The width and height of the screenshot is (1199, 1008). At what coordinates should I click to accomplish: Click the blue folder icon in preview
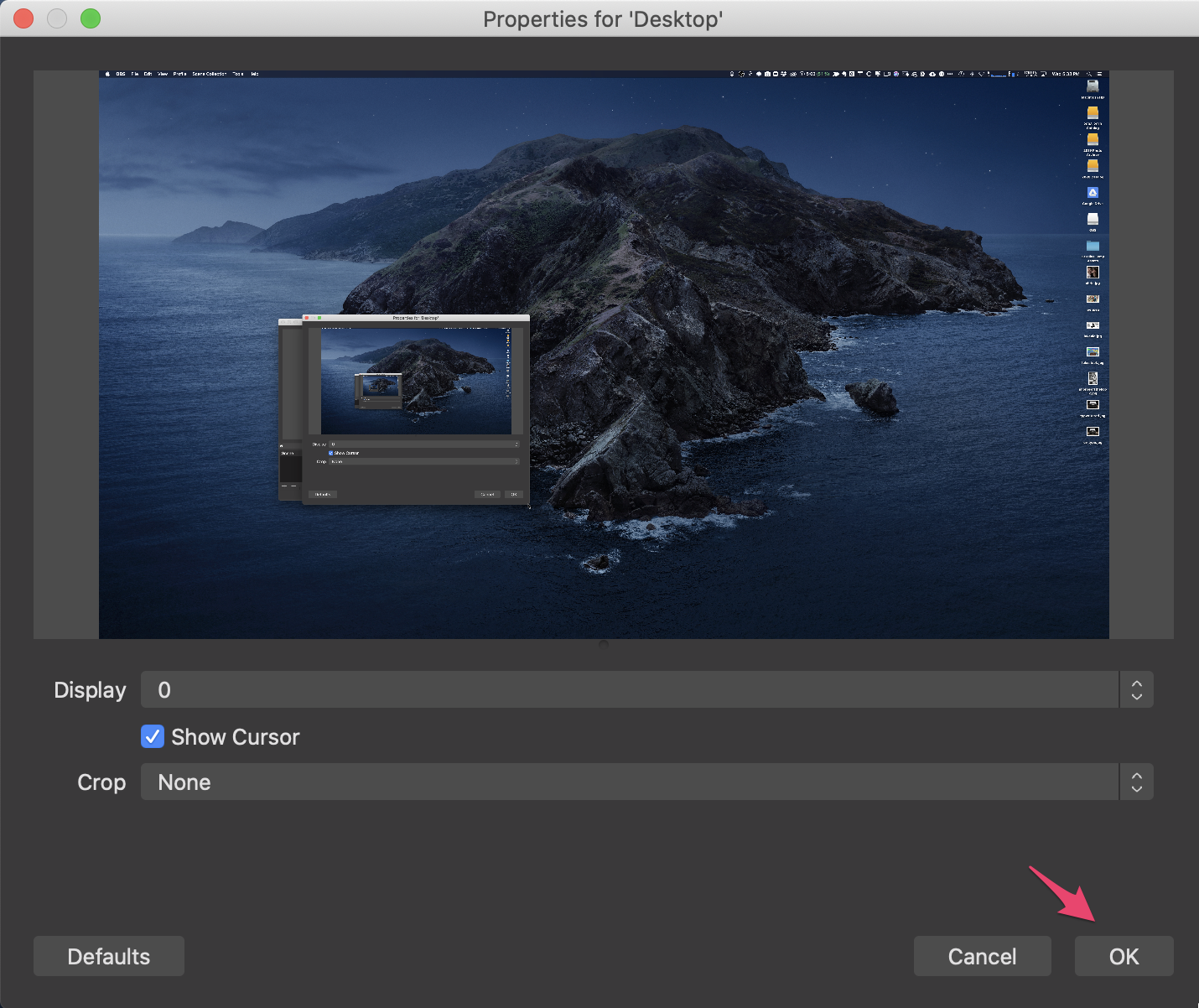pyautogui.click(x=1093, y=246)
